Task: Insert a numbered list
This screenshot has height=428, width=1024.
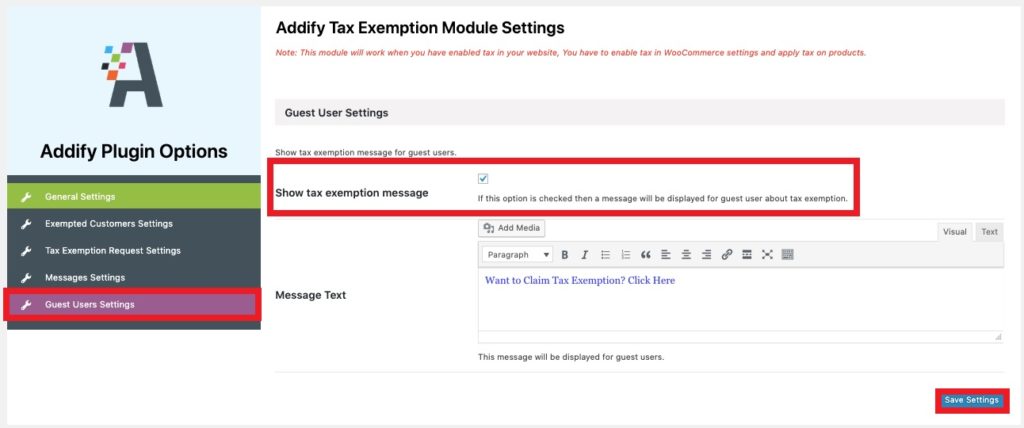Action: pos(626,255)
